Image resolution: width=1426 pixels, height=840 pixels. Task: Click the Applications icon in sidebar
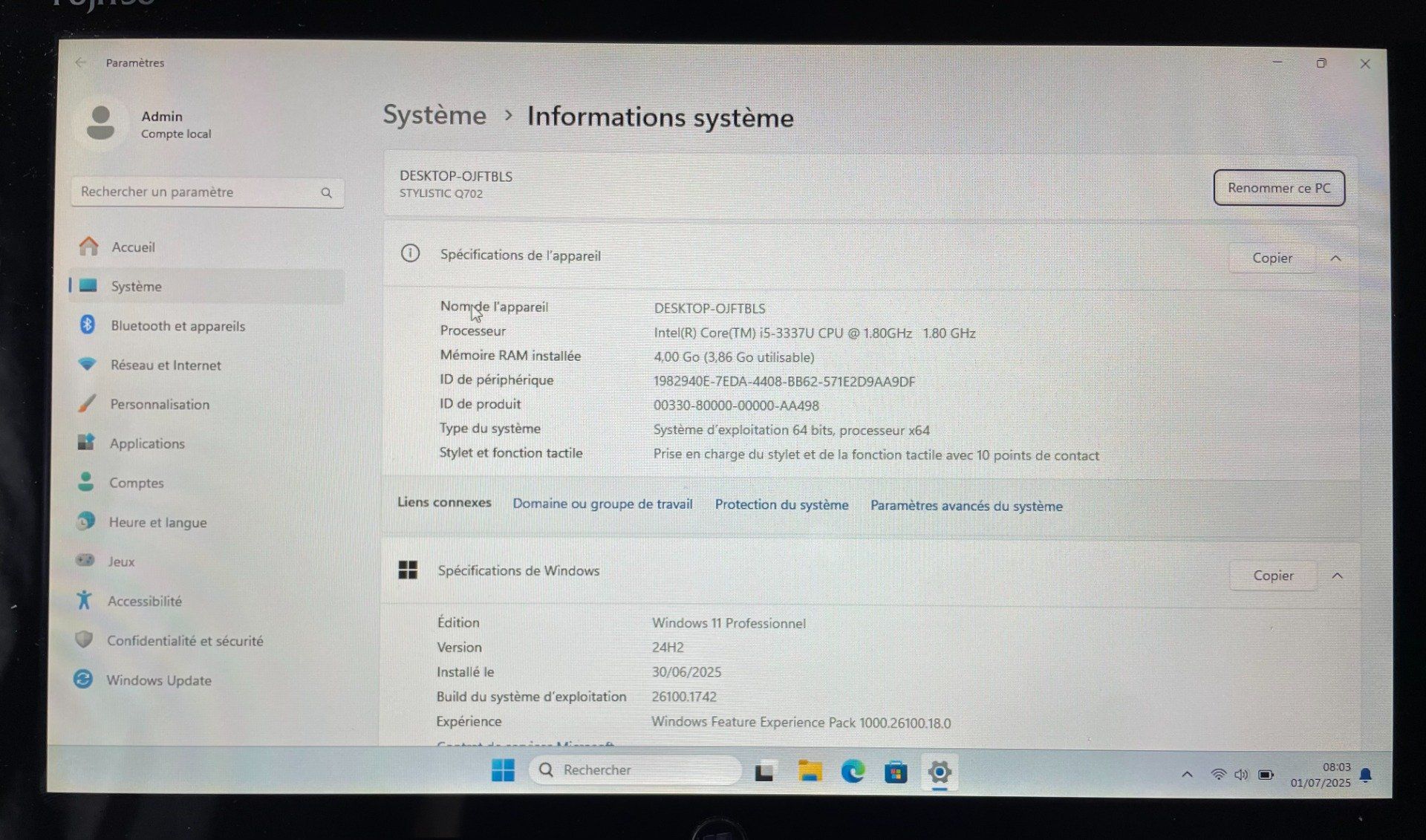[86, 442]
